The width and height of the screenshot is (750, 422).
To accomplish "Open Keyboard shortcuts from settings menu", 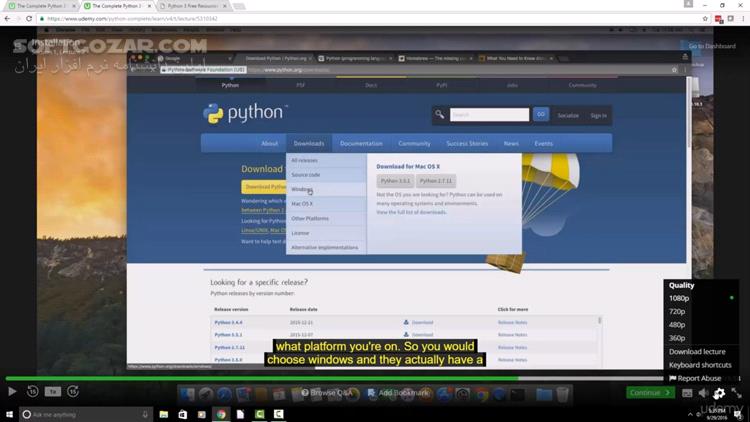I will pos(700,365).
